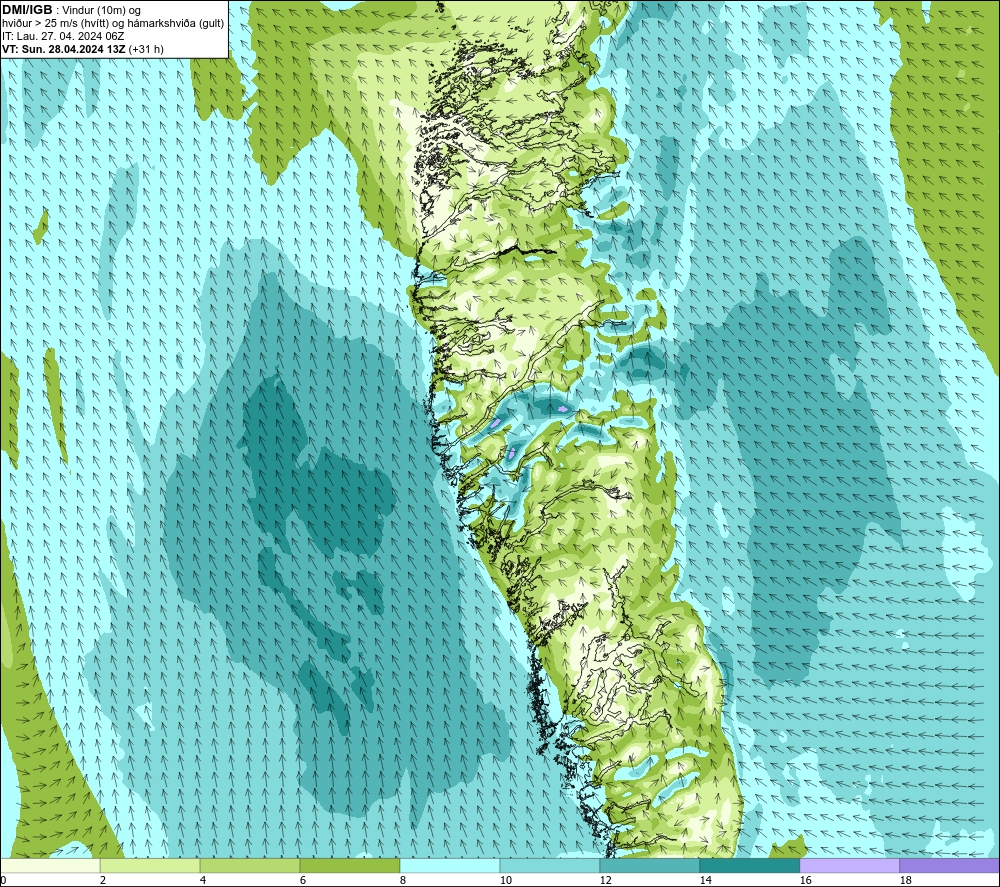The width and height of the screenshot is (1000, 887).
Task: Click the 'DMI/IGB' title text
Action: coord(27,10)
